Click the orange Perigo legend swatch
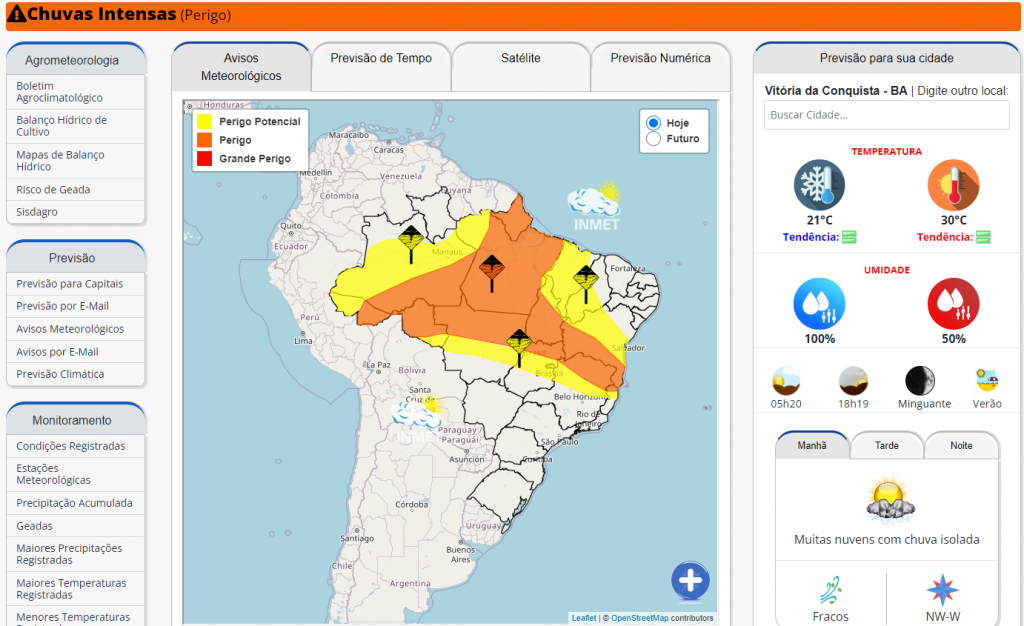This screenshot has height=626, width=1024. 204,140
